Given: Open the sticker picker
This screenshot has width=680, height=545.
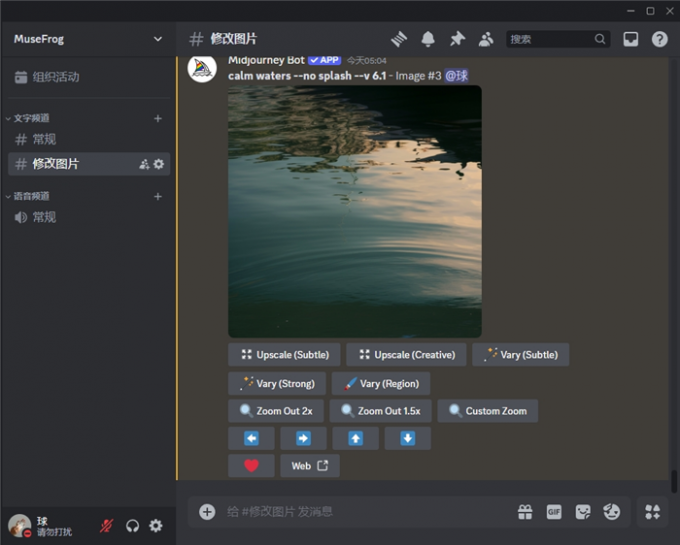Looking at the screenshot, I should pos(583,512).
